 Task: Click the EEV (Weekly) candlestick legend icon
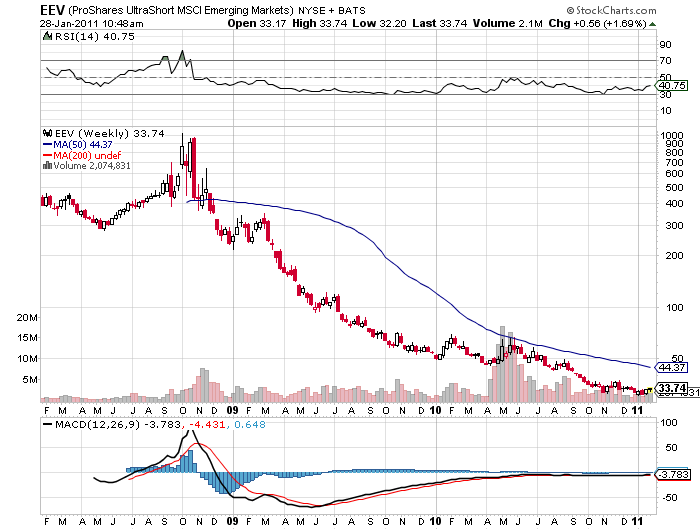pos(47,133)
